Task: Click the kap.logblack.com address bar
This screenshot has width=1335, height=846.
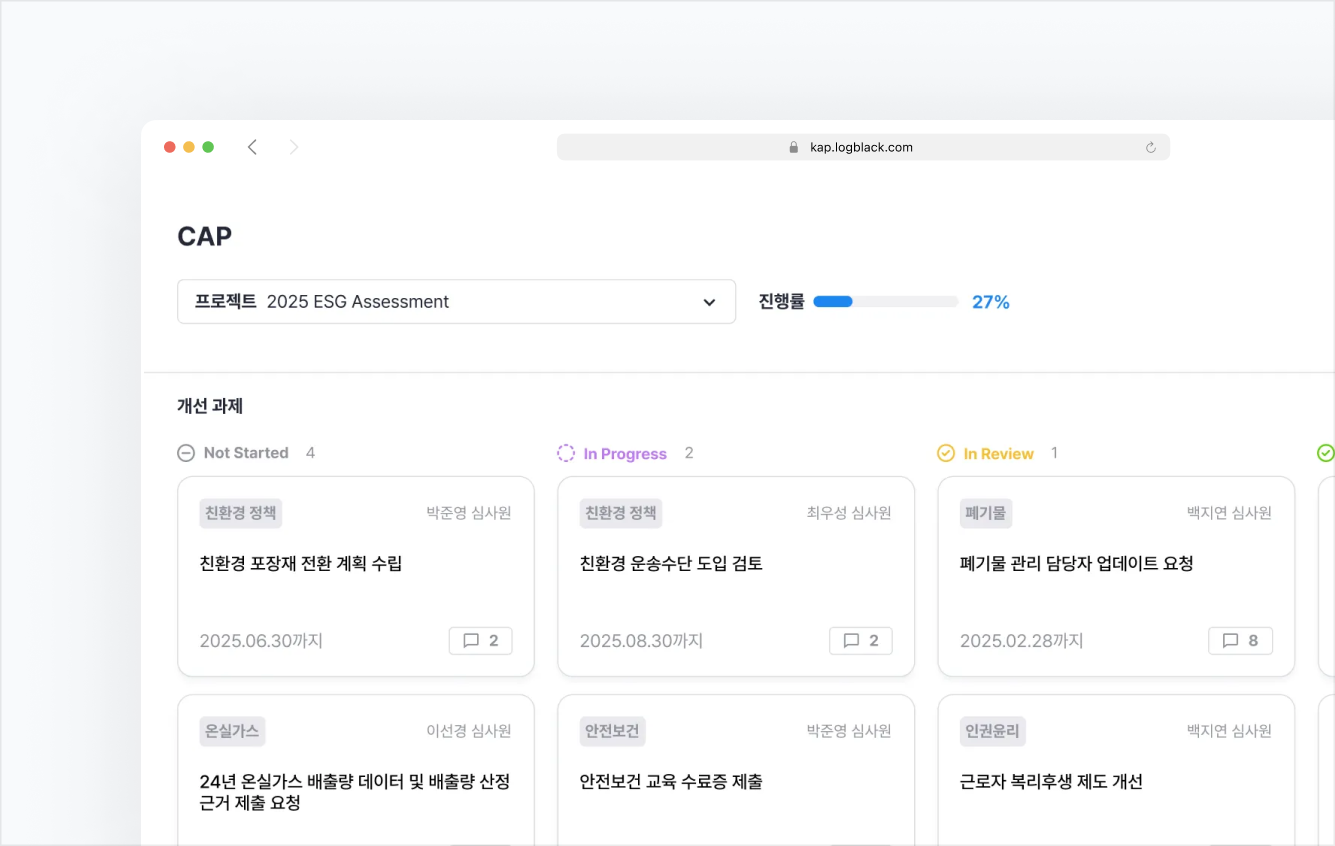Action: tap(862, 147)
